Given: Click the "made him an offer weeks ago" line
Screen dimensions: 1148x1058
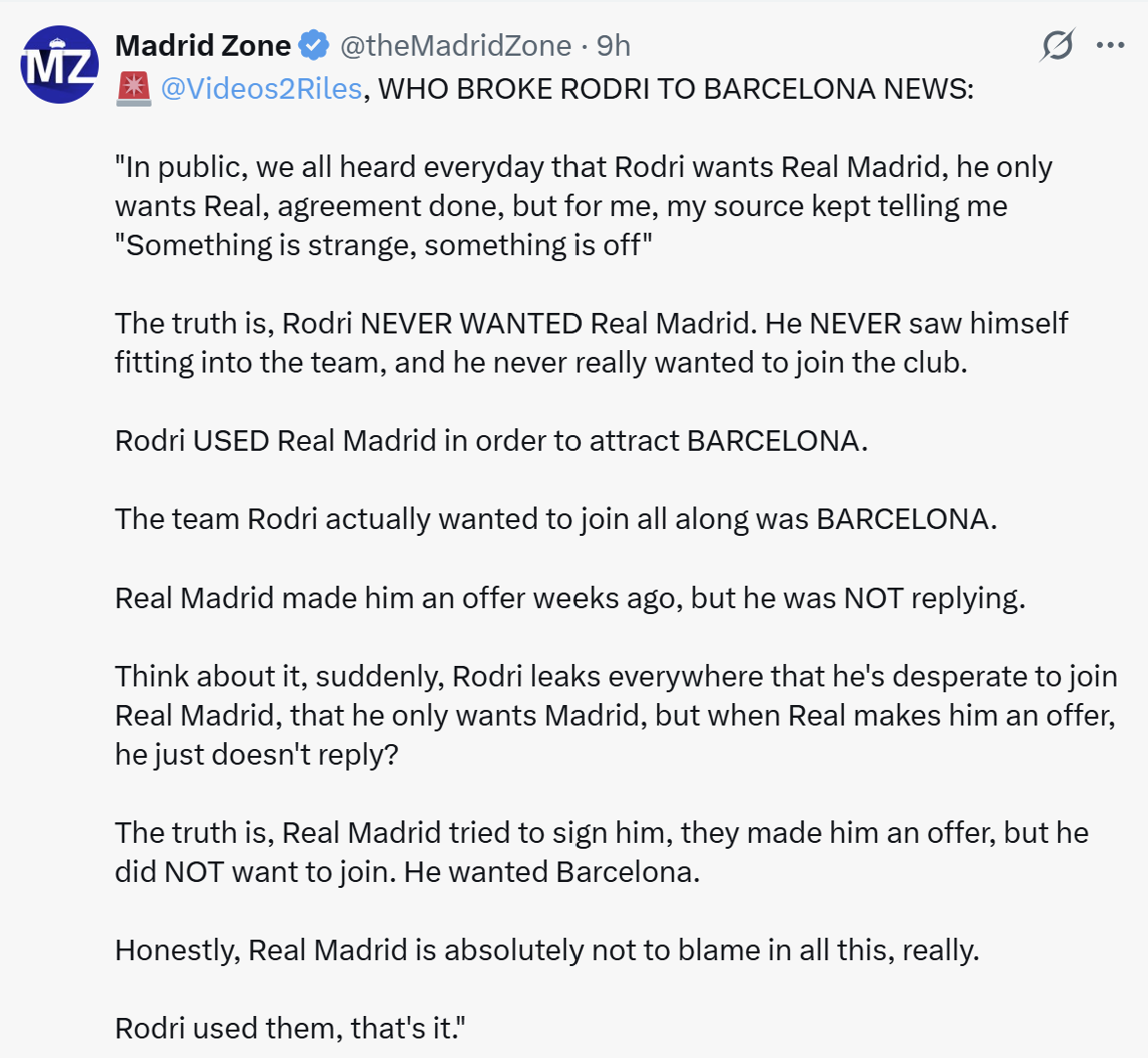Looking at the screenshot, I should click(570, 598).
